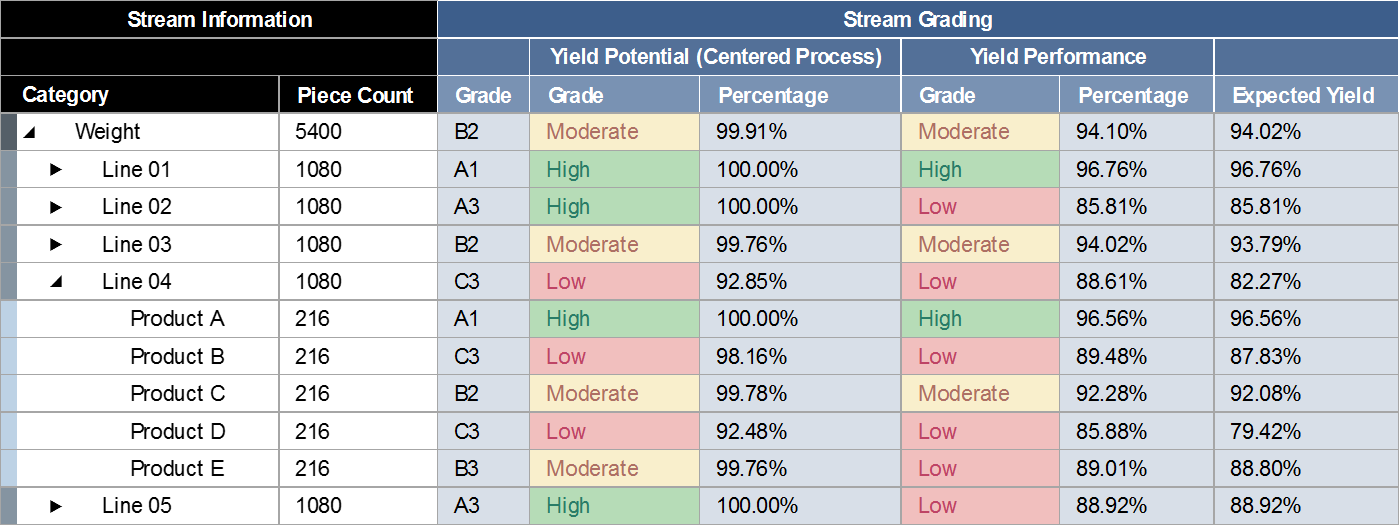1400x526 pixels.
Task: Click the yellow Moderate performance cell for Product C
Action: (980, 394)
